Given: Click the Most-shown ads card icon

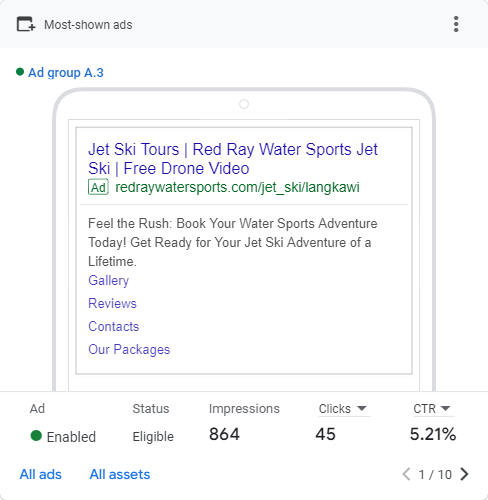Looking at the screenshot, I should [x=26, y=24].
